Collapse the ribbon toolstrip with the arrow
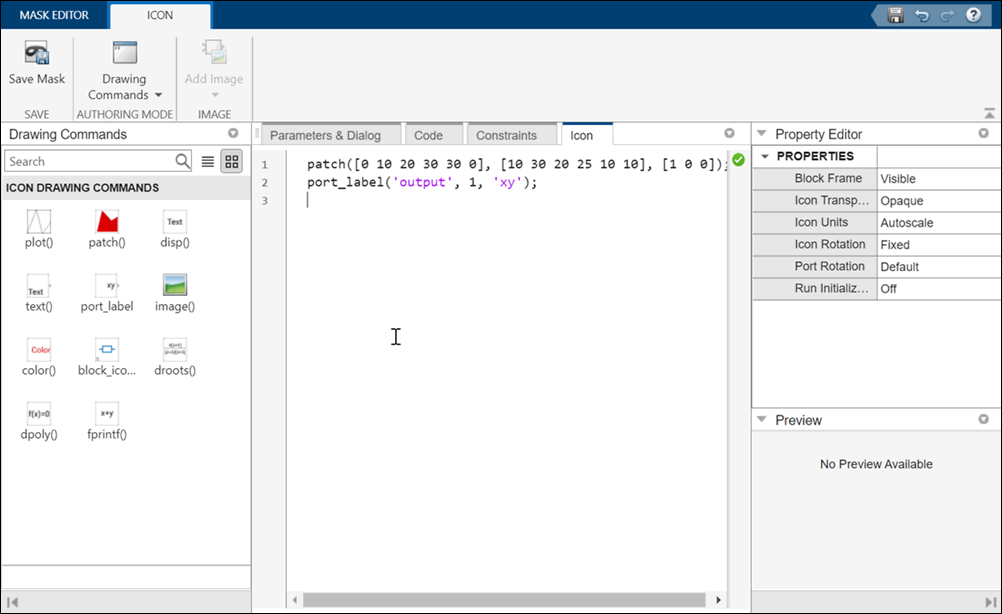Image resolution: width=1002 pixels, height=614 pixels. click(989, 114)
